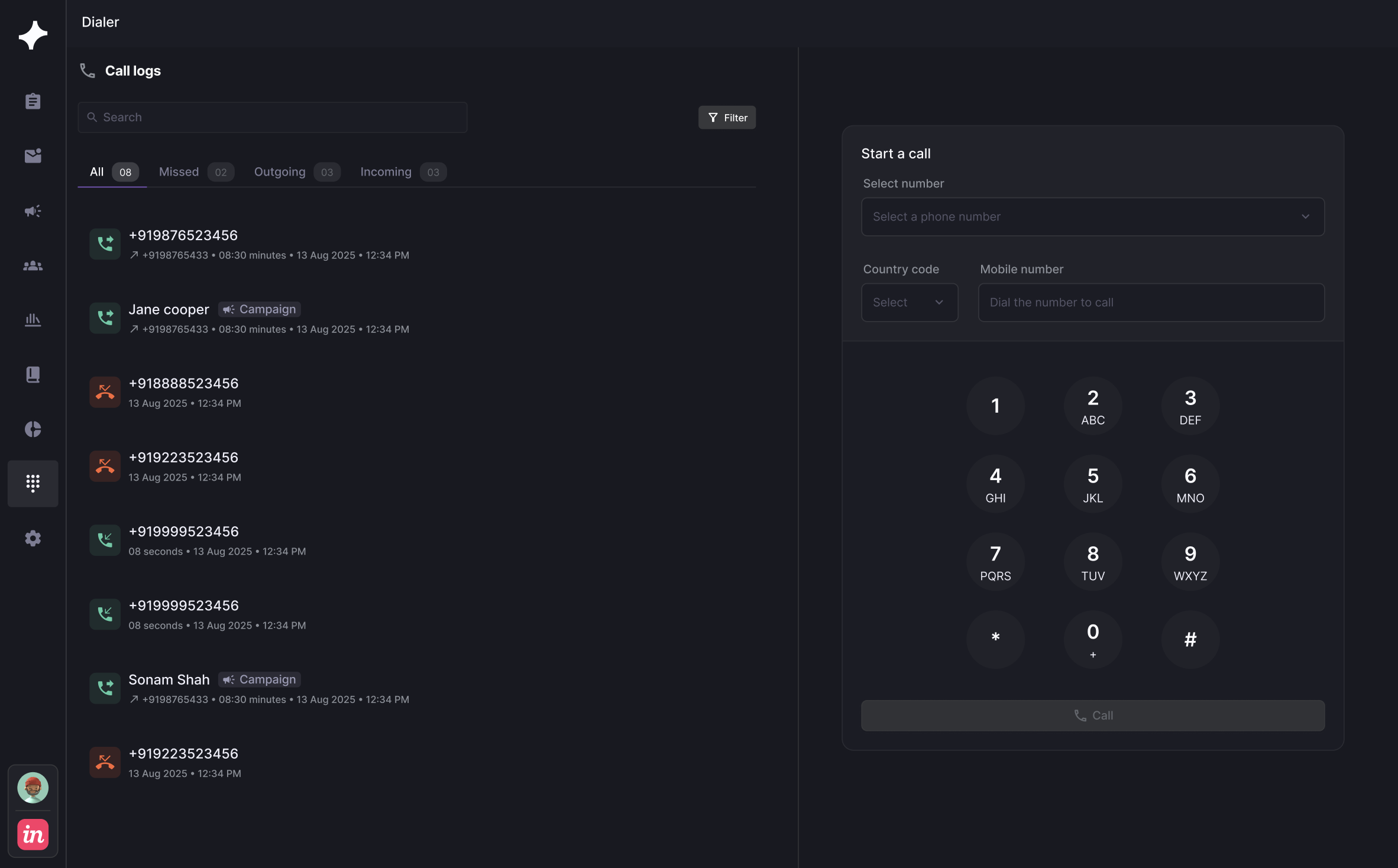Dial digit 8 TUV on keypad

[x=1093, y=562]
